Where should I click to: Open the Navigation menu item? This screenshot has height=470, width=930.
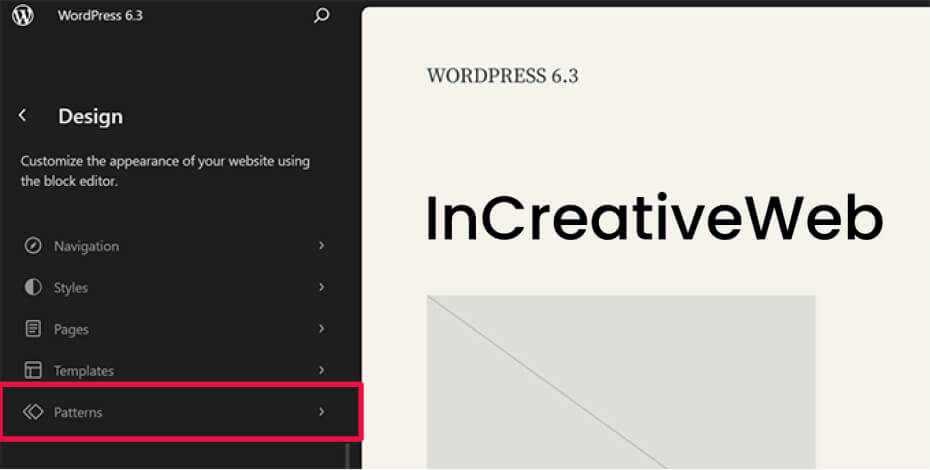[x=176, y=246]
